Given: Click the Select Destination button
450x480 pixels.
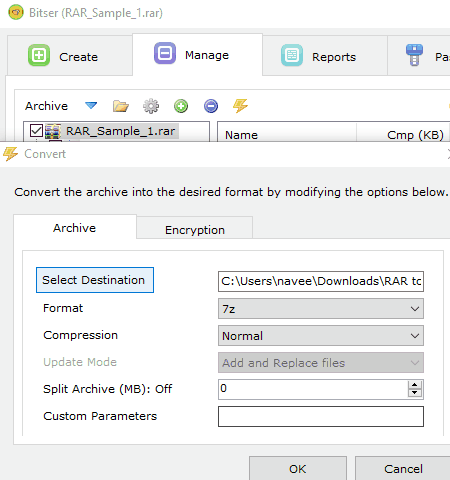Looking at the screenshot, I should point(95,280).
